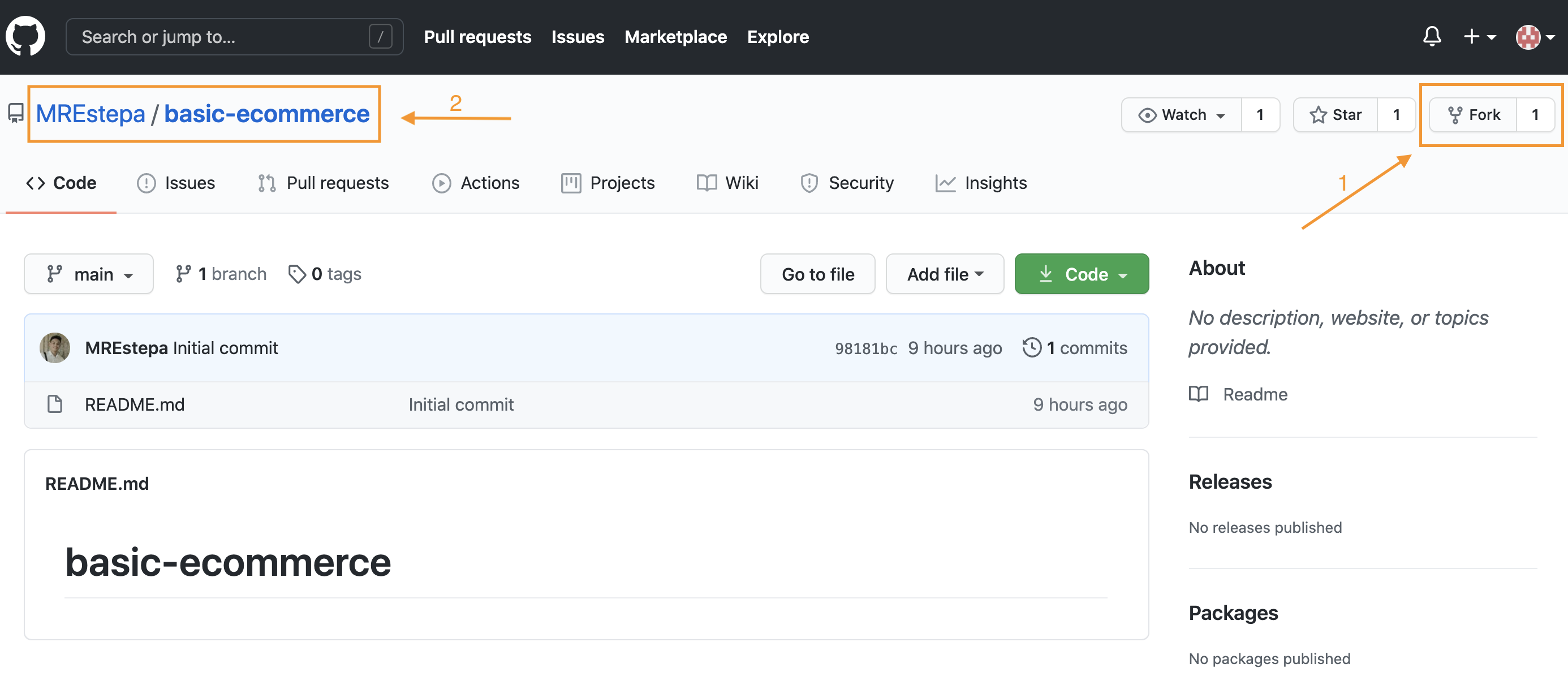Open the MREstepa owner profile link
Viewport: 1568px width, 698px height.
[90, 114]
